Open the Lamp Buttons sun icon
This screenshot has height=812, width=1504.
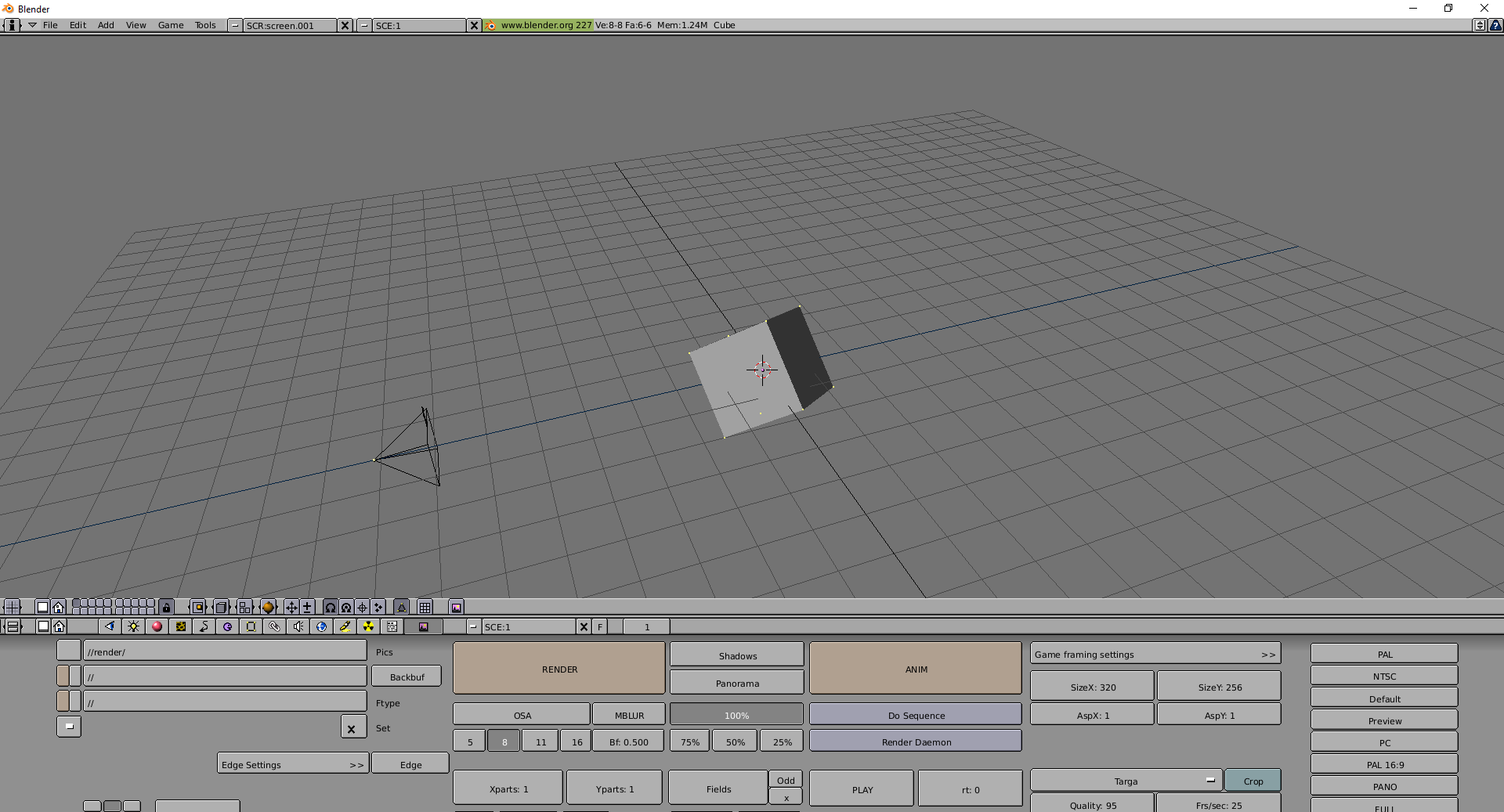tap(133, 626)
